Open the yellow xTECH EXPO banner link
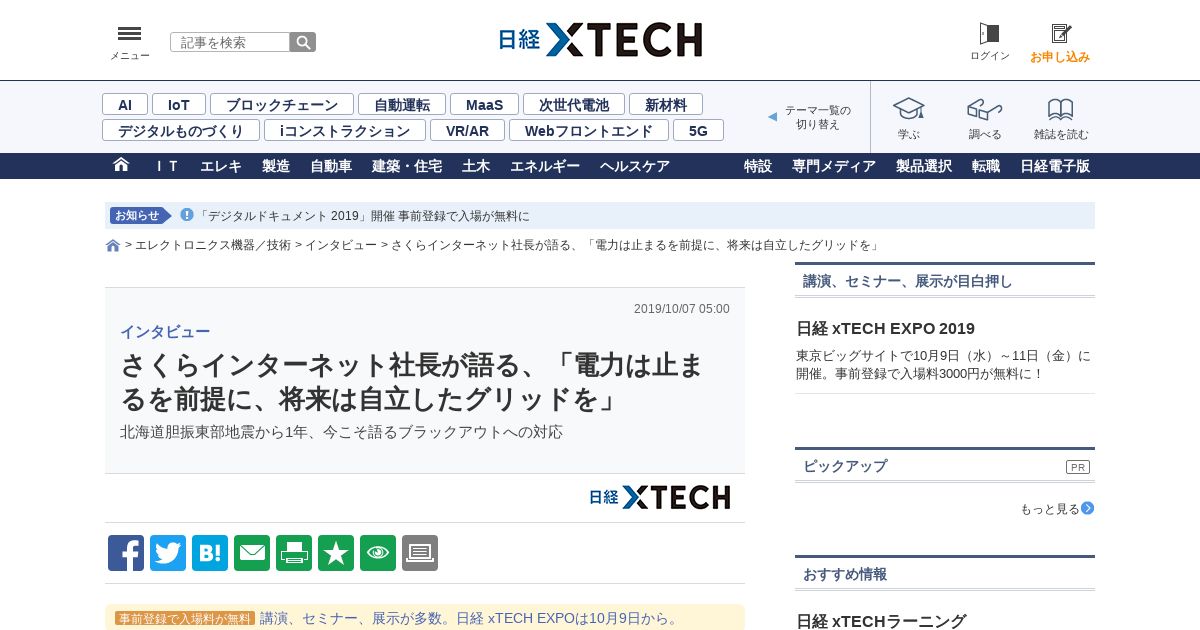 [470, 618]
